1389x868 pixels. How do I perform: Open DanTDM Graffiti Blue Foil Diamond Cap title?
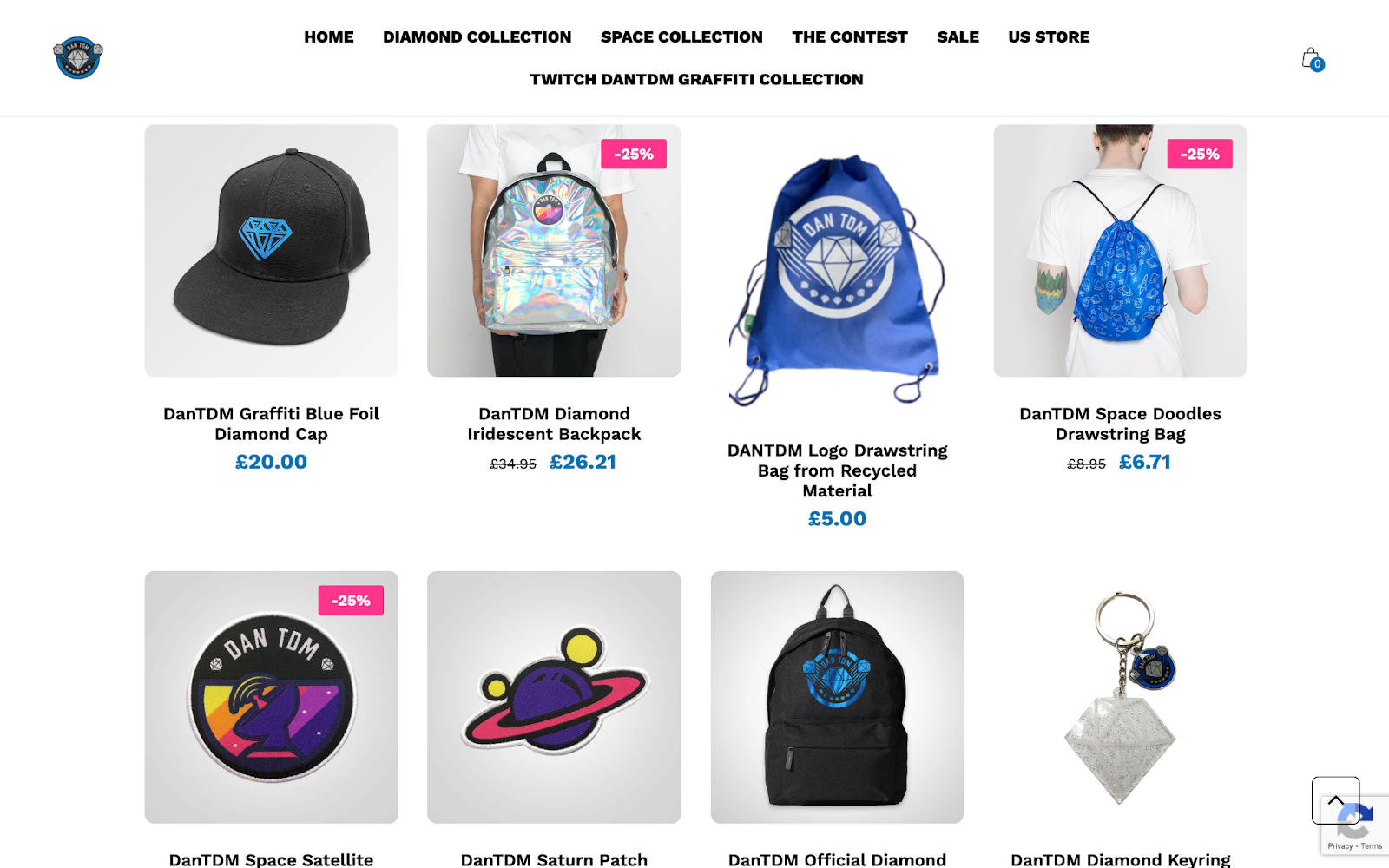coord(271,424)
